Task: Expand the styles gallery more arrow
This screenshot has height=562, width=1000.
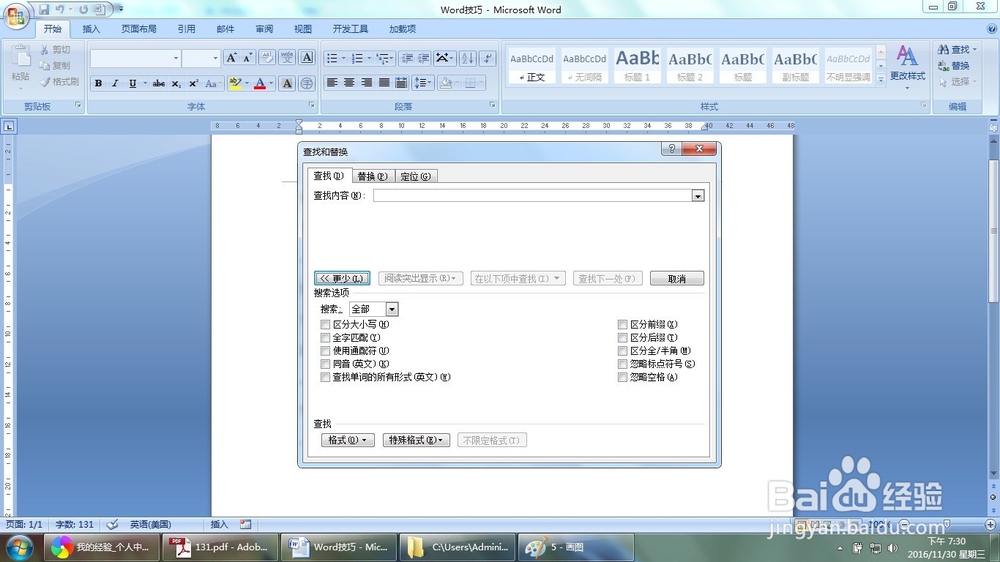Action: point(881,79)
